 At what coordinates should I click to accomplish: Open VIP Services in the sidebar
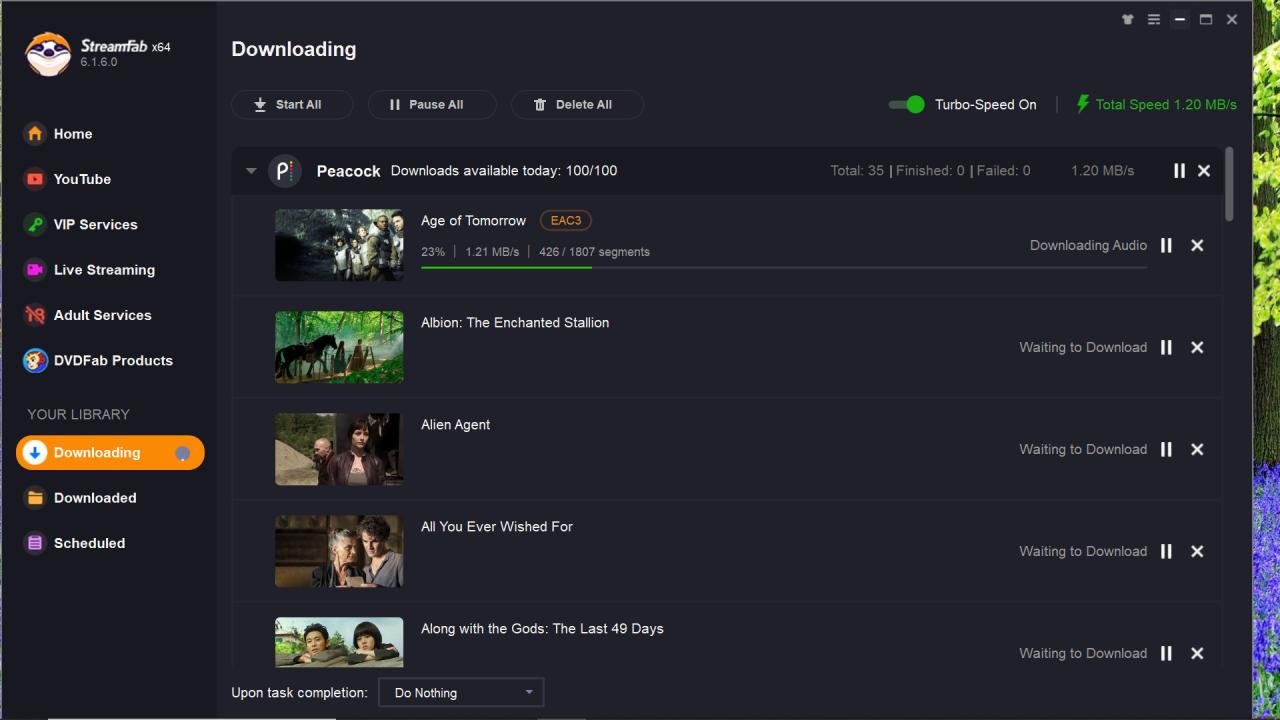(95, 224)
